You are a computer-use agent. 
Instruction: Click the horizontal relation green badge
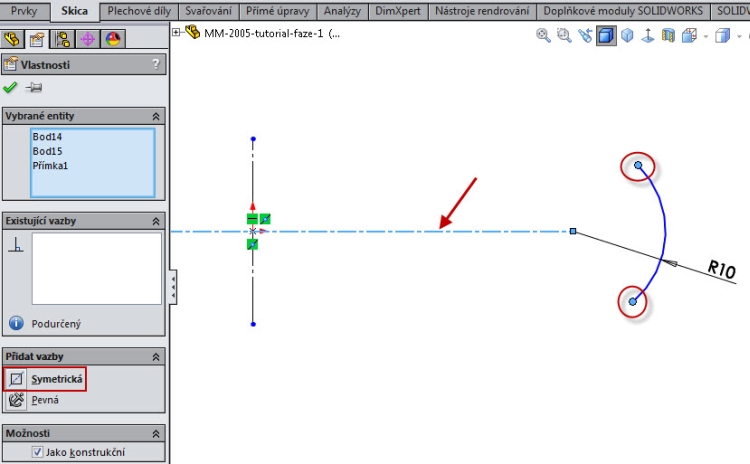click(x=253, y=219)
